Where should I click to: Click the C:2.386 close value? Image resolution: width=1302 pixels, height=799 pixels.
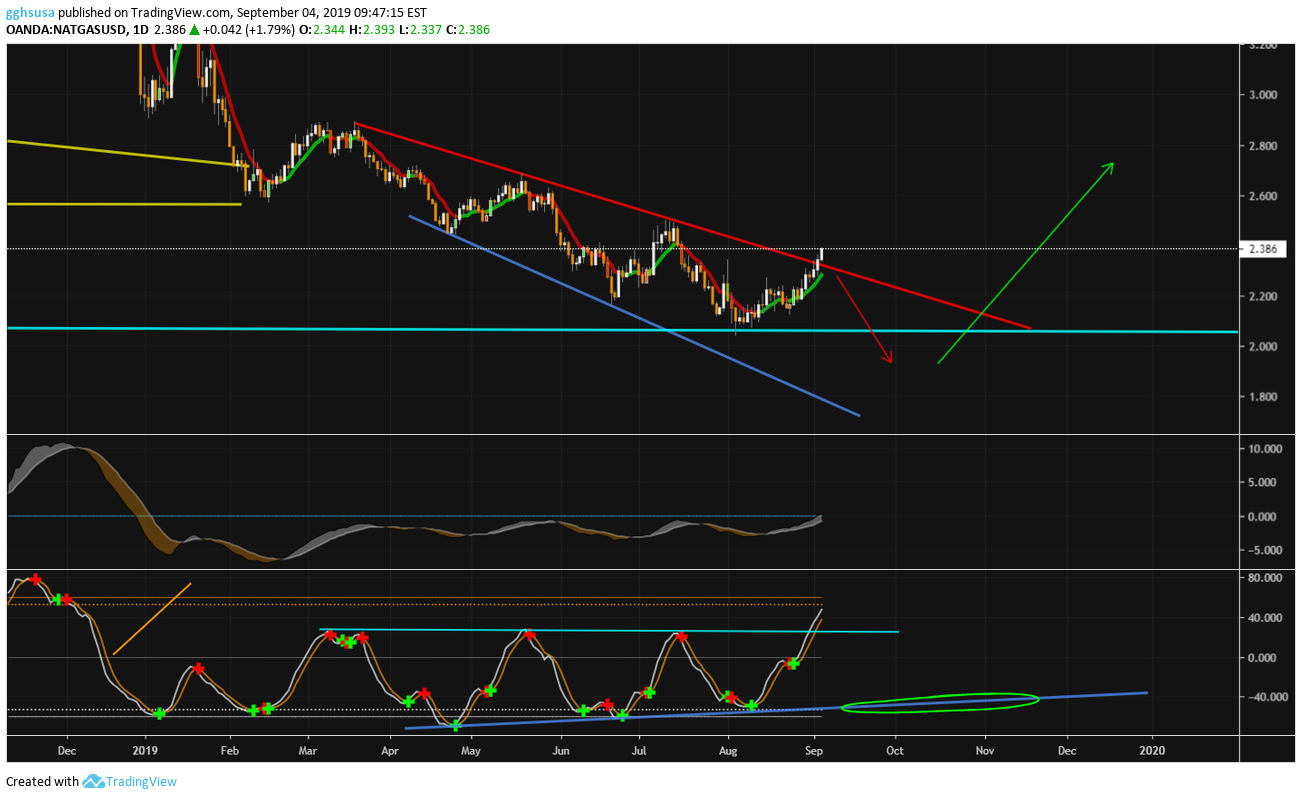(x=464, y=30)
